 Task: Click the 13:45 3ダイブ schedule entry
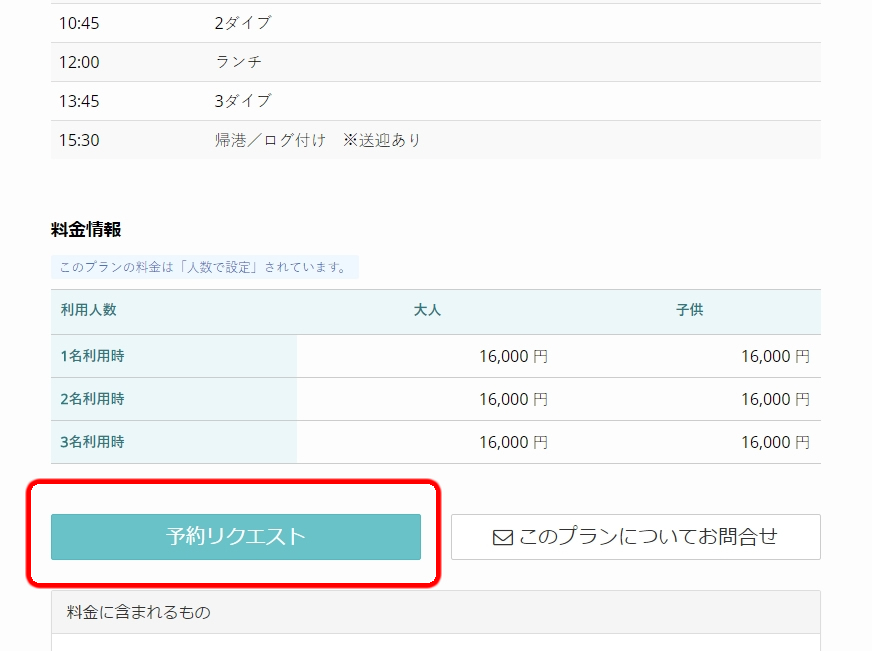pos(243,101)
